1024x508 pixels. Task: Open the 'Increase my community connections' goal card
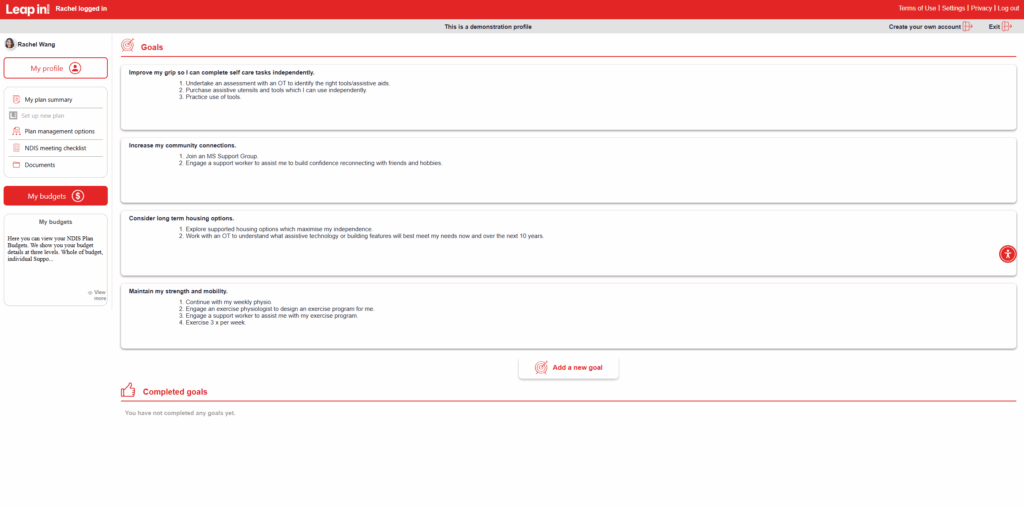click(x=568, y=170)
